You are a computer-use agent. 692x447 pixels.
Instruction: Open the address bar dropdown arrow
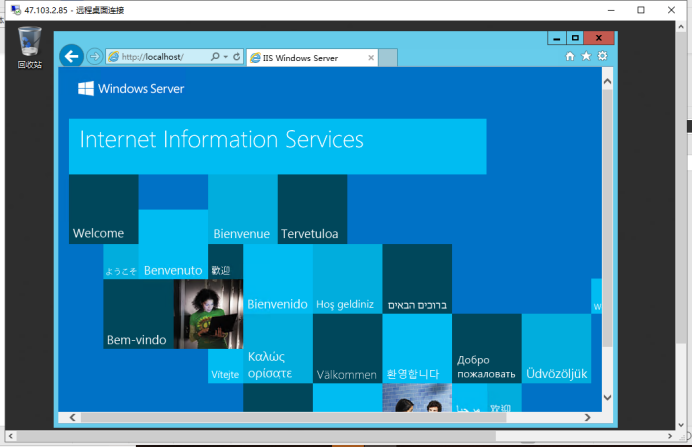[226, 57]
